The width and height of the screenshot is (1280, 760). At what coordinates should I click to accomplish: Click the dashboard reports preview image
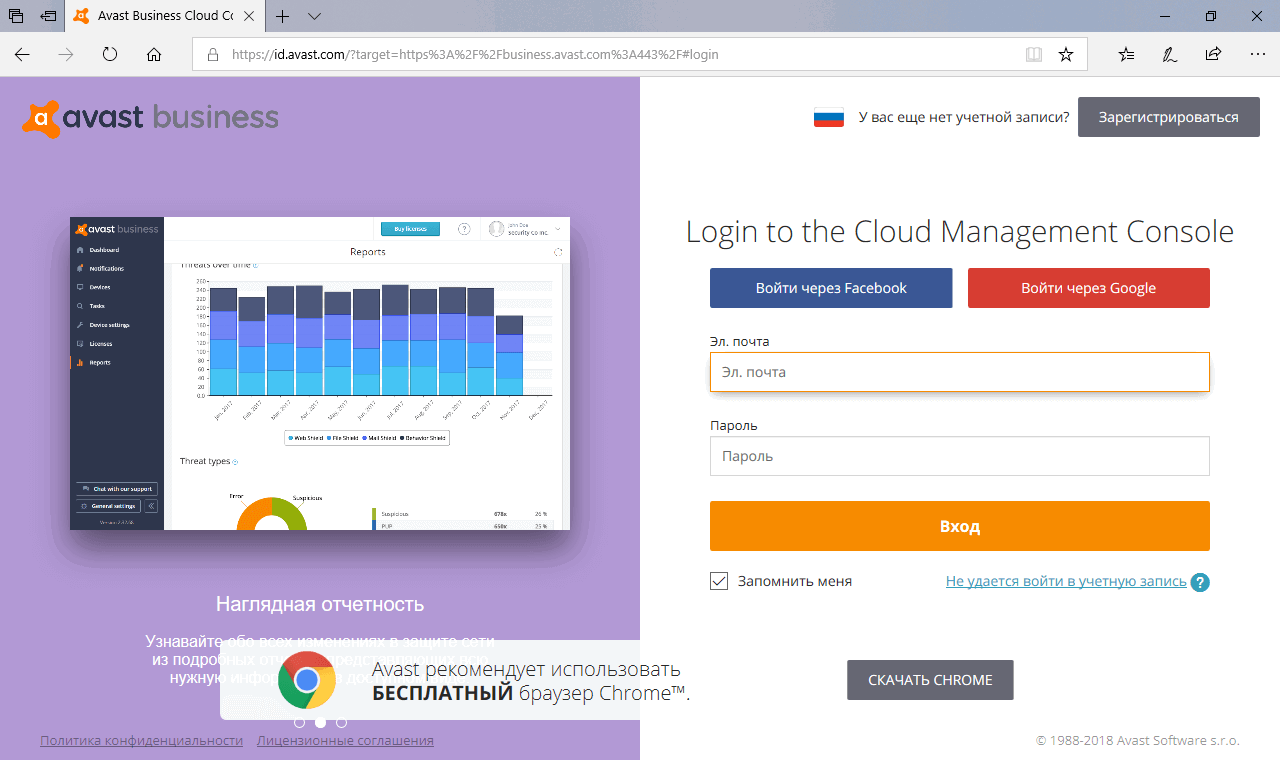[x=320, y=374]
